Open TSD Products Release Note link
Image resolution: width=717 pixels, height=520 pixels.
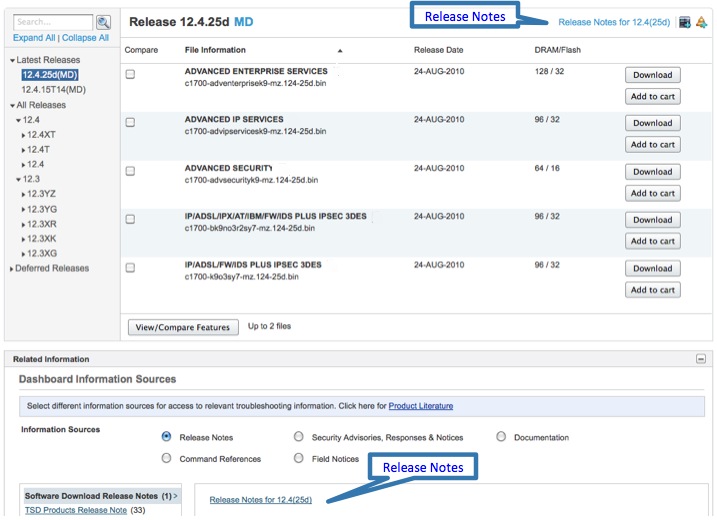[75, 510]
